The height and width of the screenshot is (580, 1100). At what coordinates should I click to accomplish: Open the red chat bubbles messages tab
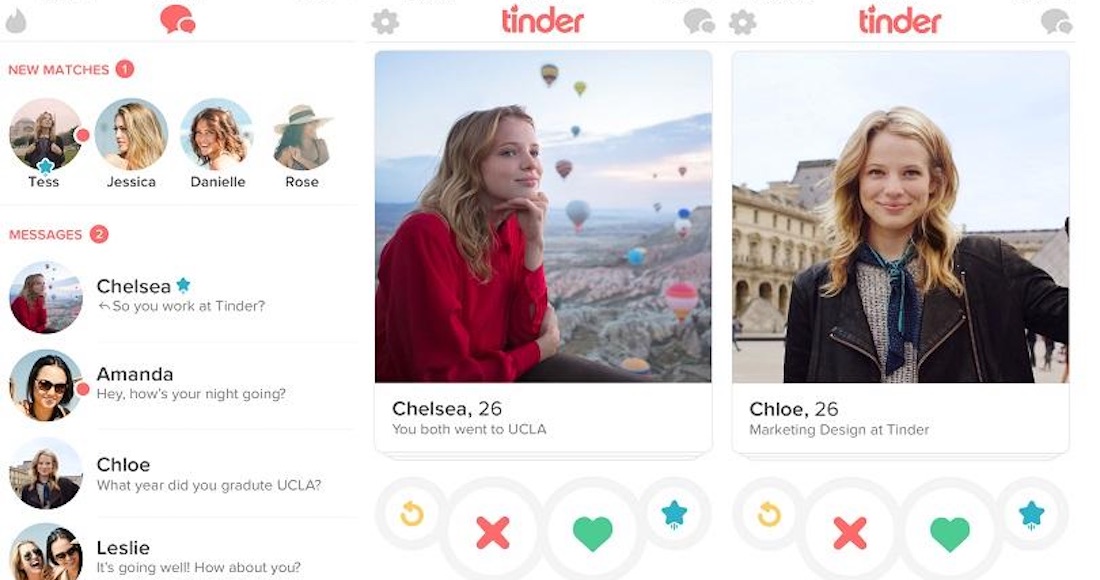pyautogui.click(x=177, y=20)
